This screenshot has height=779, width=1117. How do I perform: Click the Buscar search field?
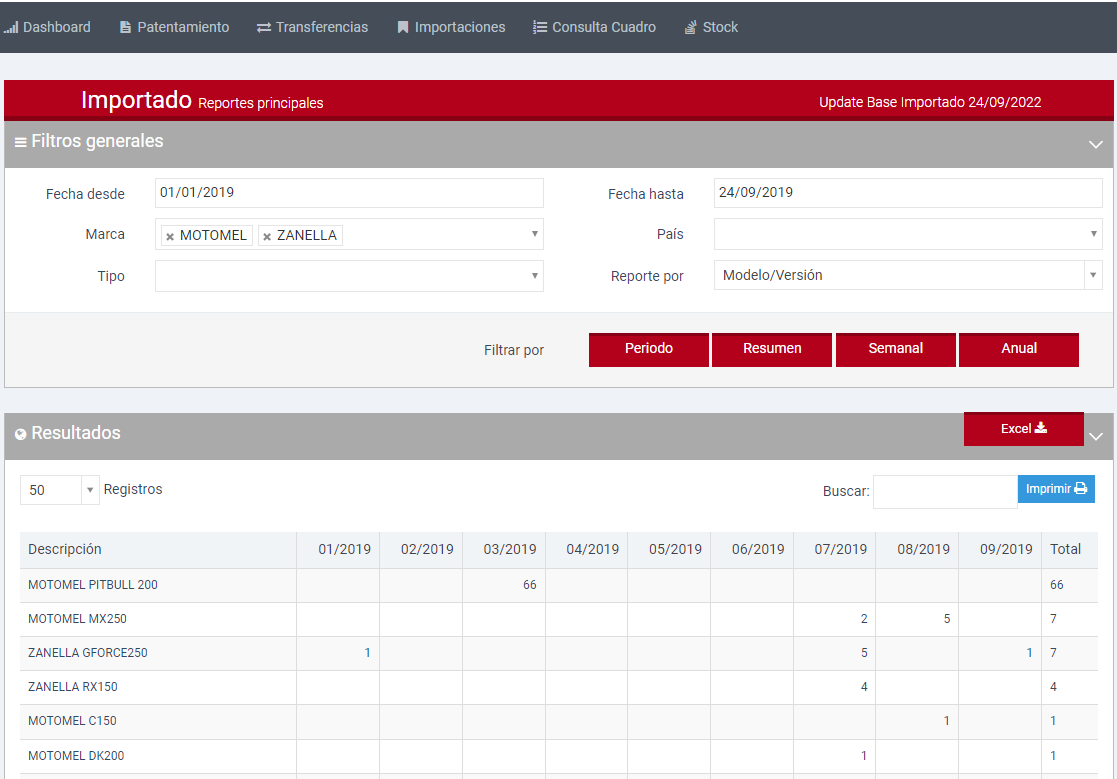pyautogui.click(x=944, y=491)
